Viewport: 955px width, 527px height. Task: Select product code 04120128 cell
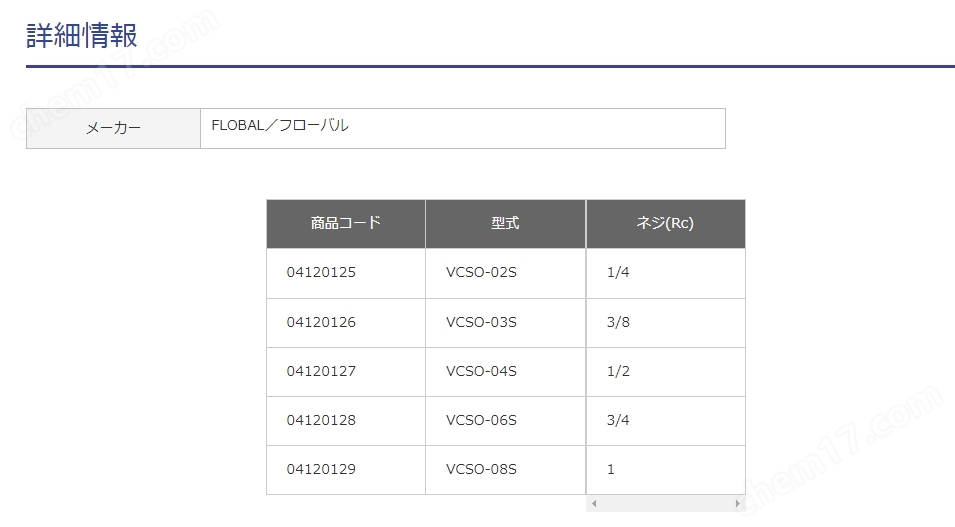coord(346,421)
